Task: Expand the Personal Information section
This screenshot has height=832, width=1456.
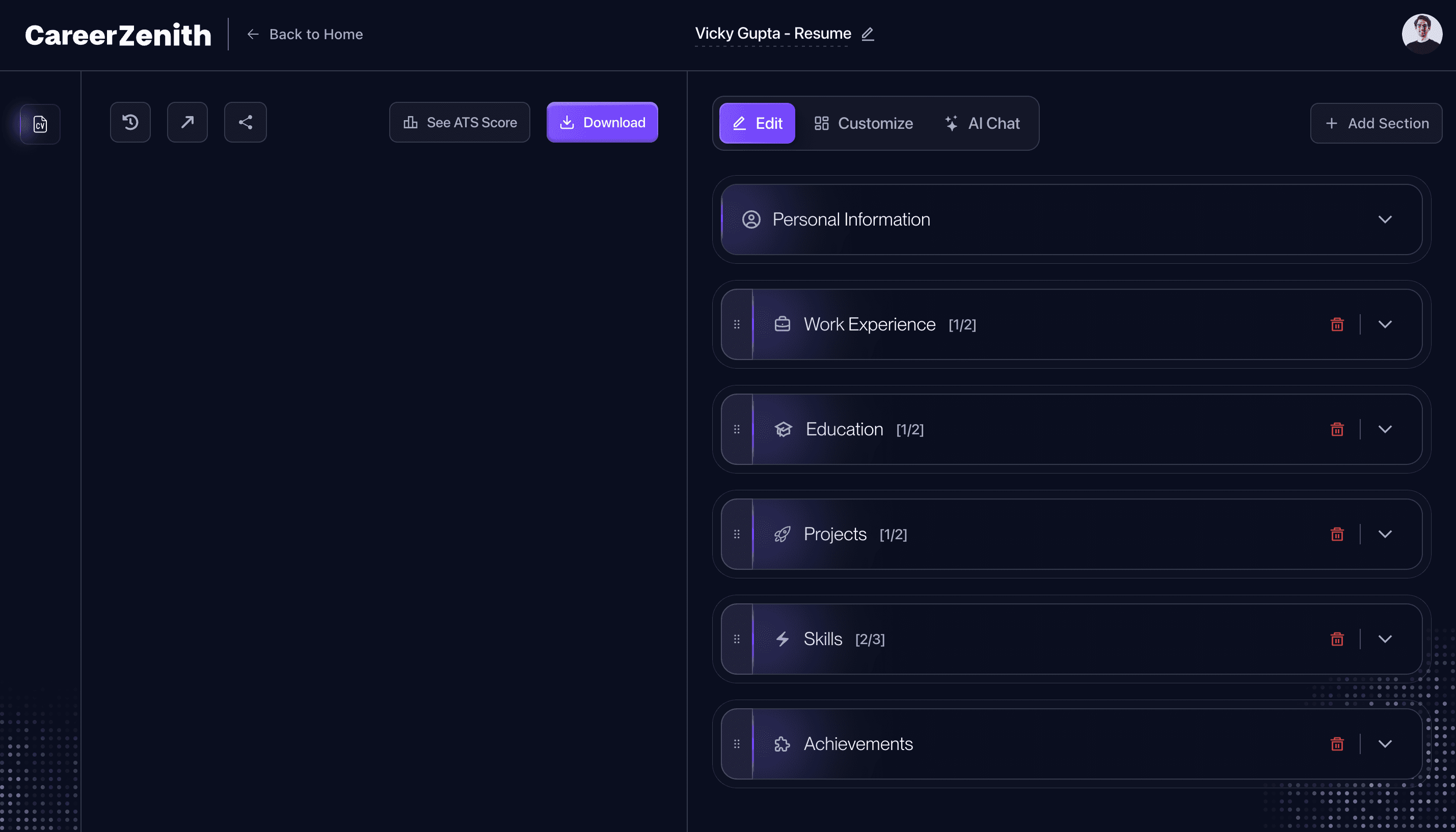Action: pyautogui.click(x=1385, y=219)
